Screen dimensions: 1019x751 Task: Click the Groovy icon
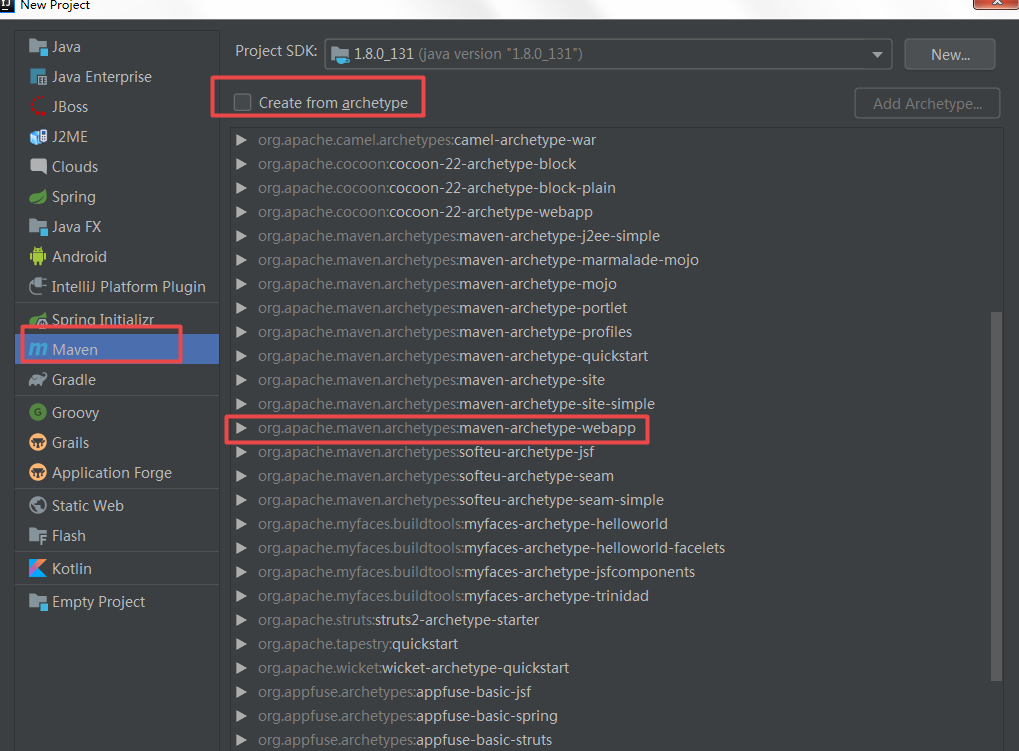(x=38, y=413)
